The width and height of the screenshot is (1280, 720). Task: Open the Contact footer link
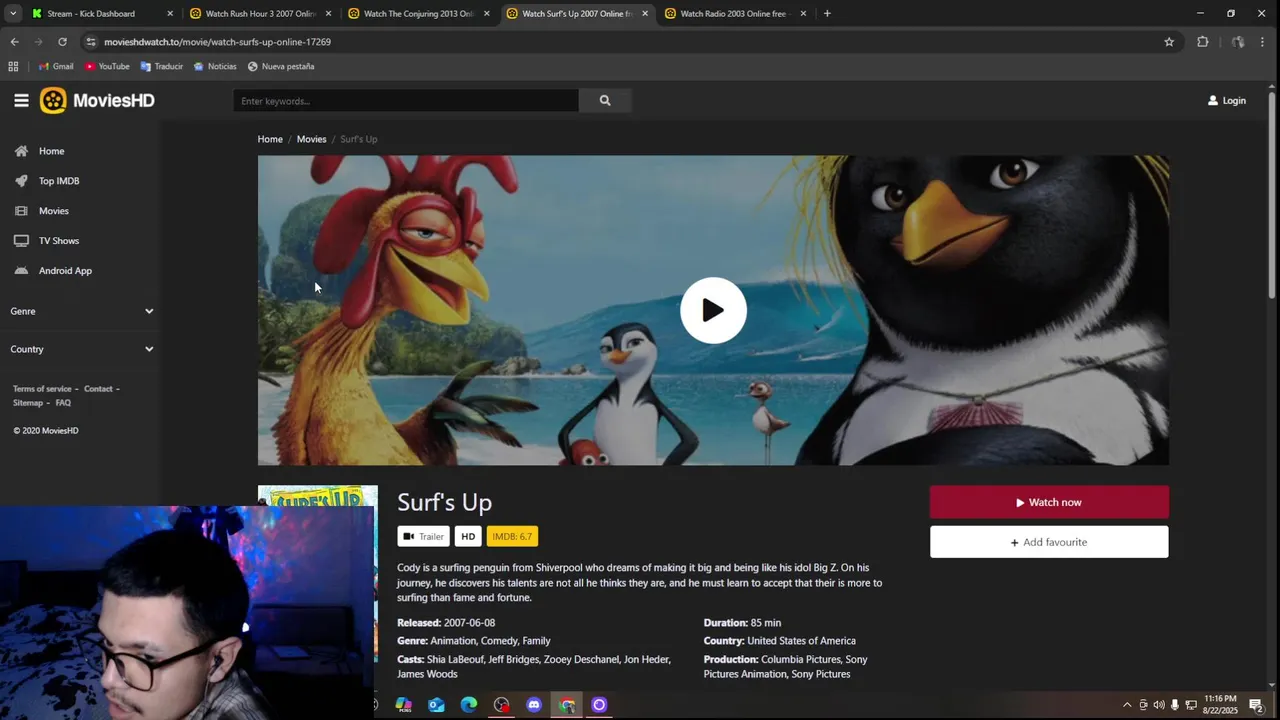(x=98, y=389)
